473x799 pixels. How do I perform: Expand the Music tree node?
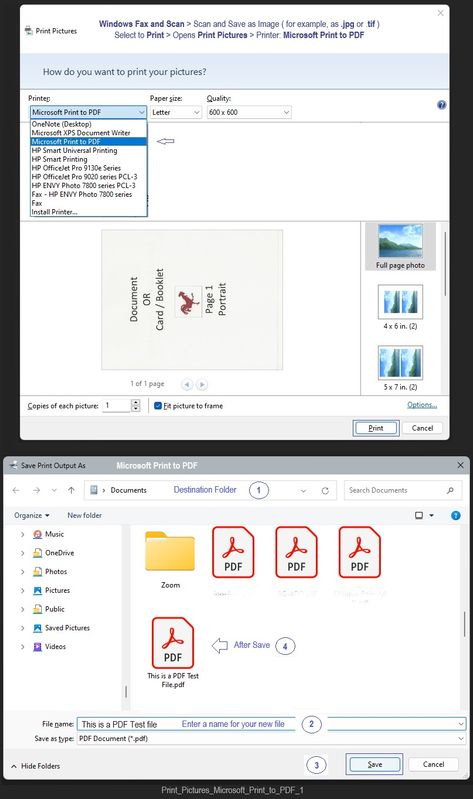point(22,534)
